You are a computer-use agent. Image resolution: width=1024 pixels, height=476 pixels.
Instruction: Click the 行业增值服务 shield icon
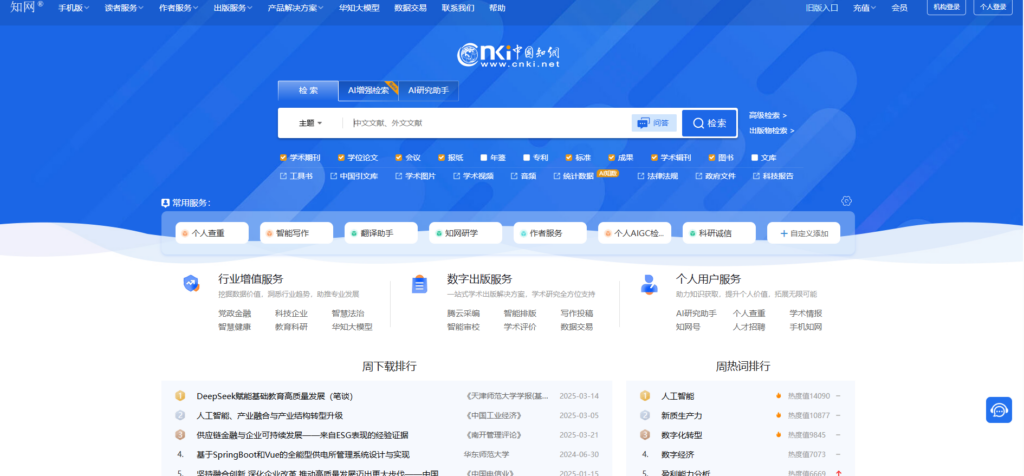191,283
